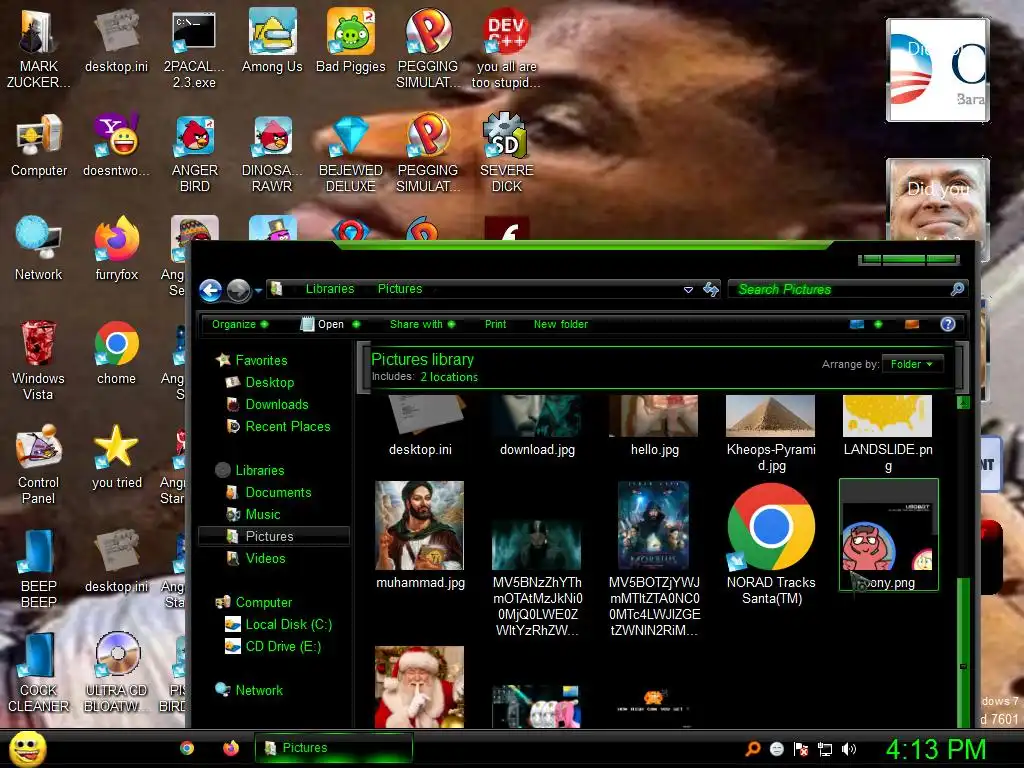1024x768 pixels.
Task: Click the DEV C++ 'you all are too stupid' icon
Action: pos(506,49)
